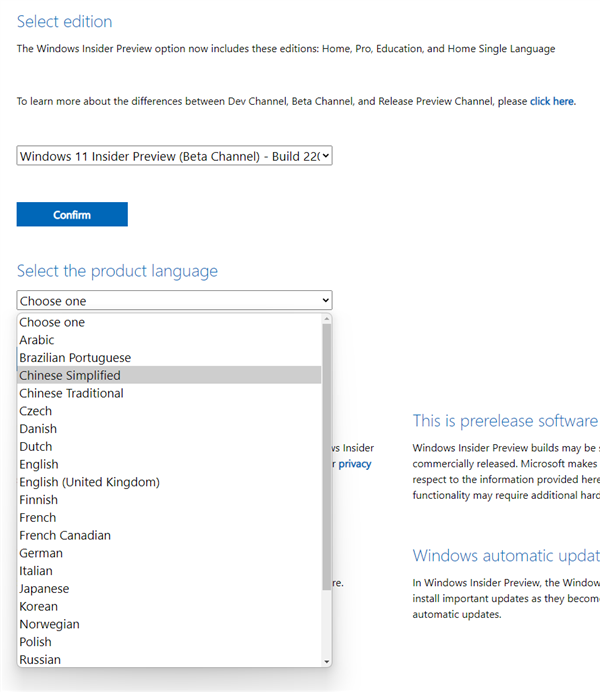Click the language list scrollbar thumb
This screenshot has width=600, height=692.
tap(327, 450)
